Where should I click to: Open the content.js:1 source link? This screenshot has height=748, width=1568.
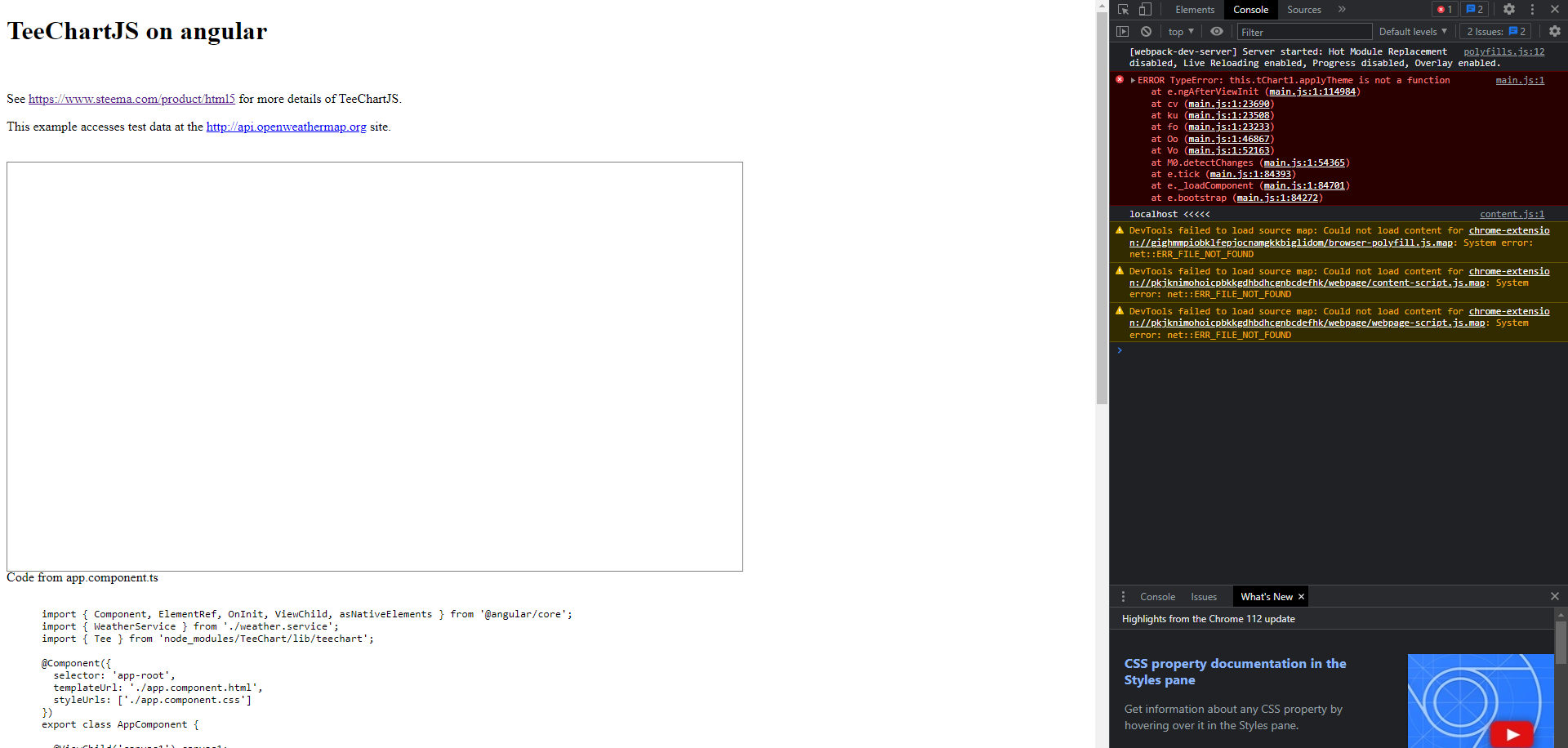click(1512, 214)
